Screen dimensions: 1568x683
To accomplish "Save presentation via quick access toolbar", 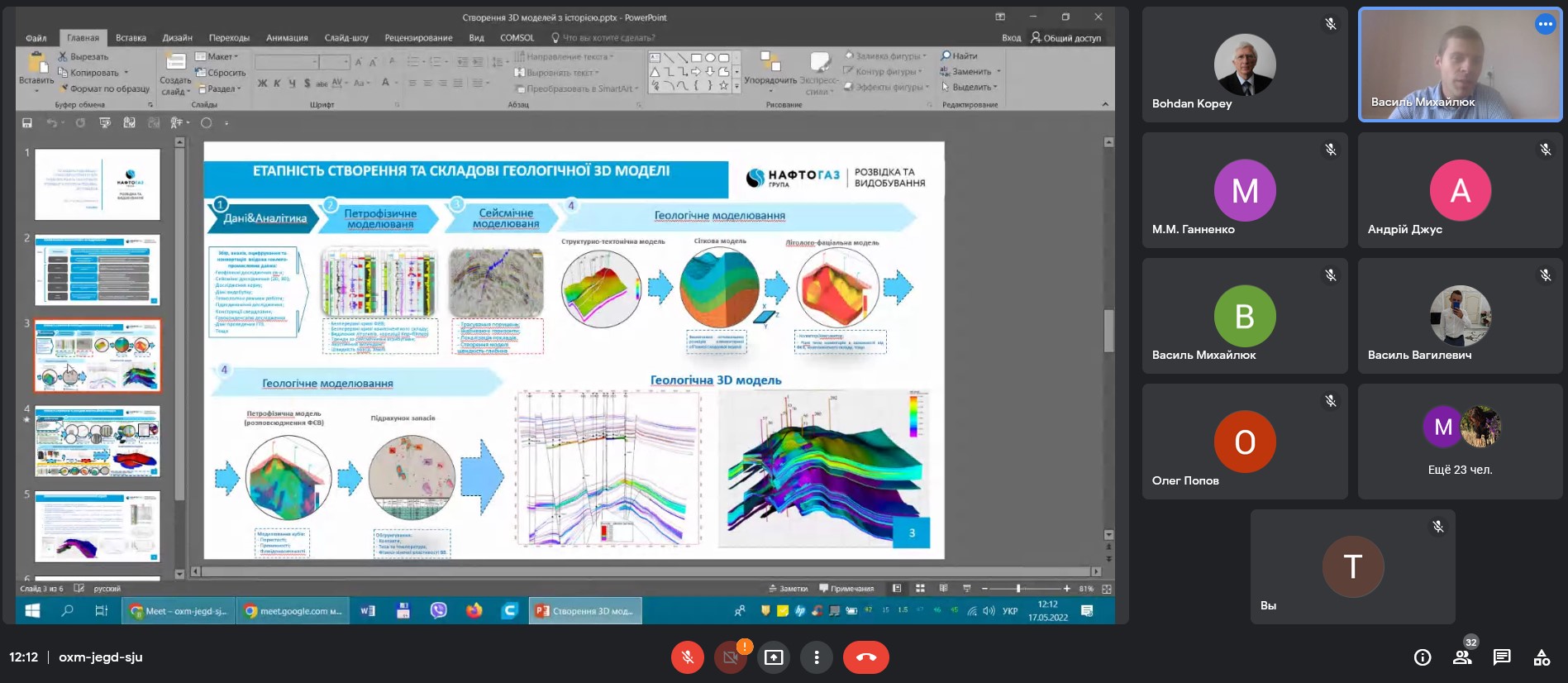I will point(27,122).
